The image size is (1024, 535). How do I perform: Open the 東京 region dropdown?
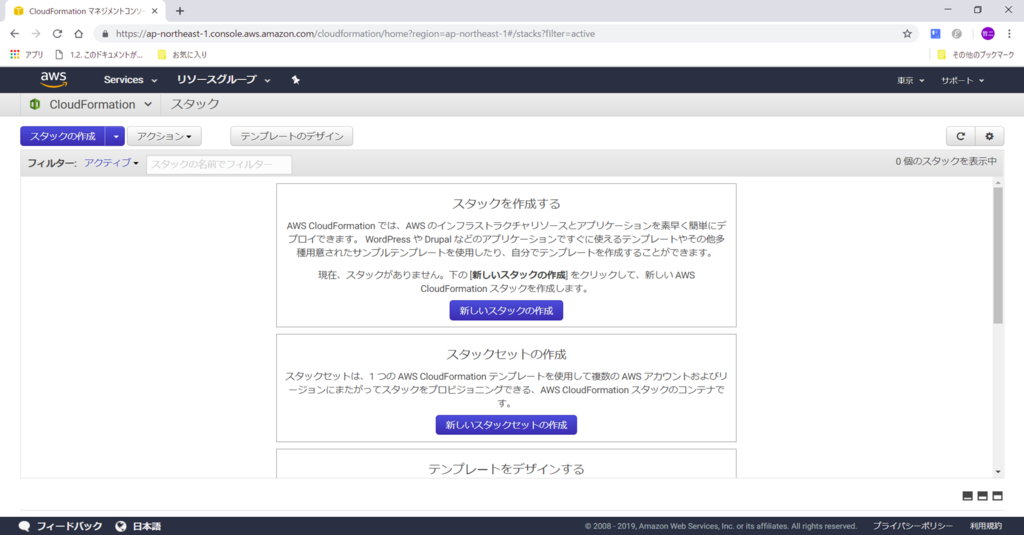[910, 80]
